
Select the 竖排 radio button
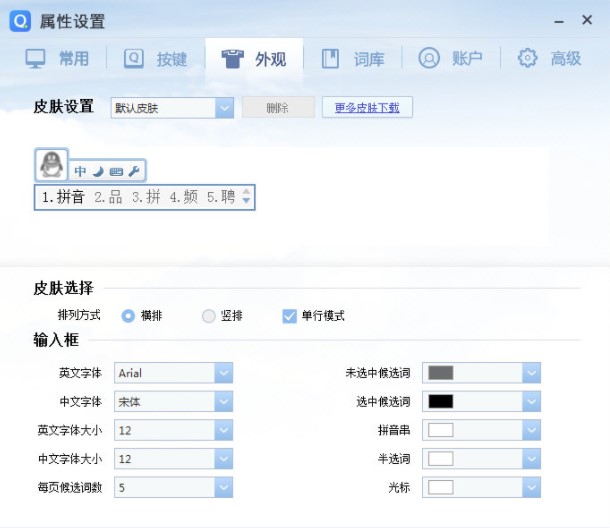[209, 316]
